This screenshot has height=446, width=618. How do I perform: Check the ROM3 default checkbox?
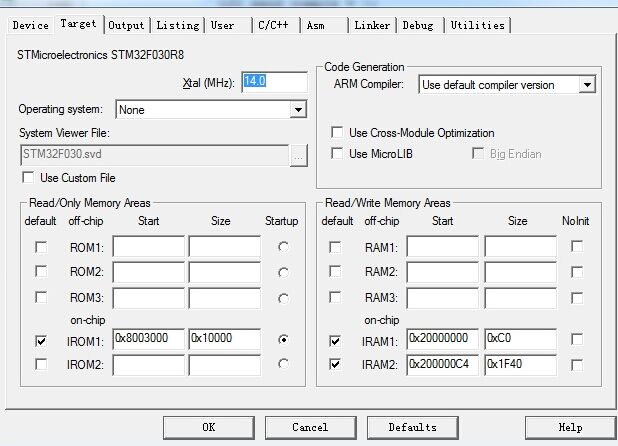[x=41, y=297]
